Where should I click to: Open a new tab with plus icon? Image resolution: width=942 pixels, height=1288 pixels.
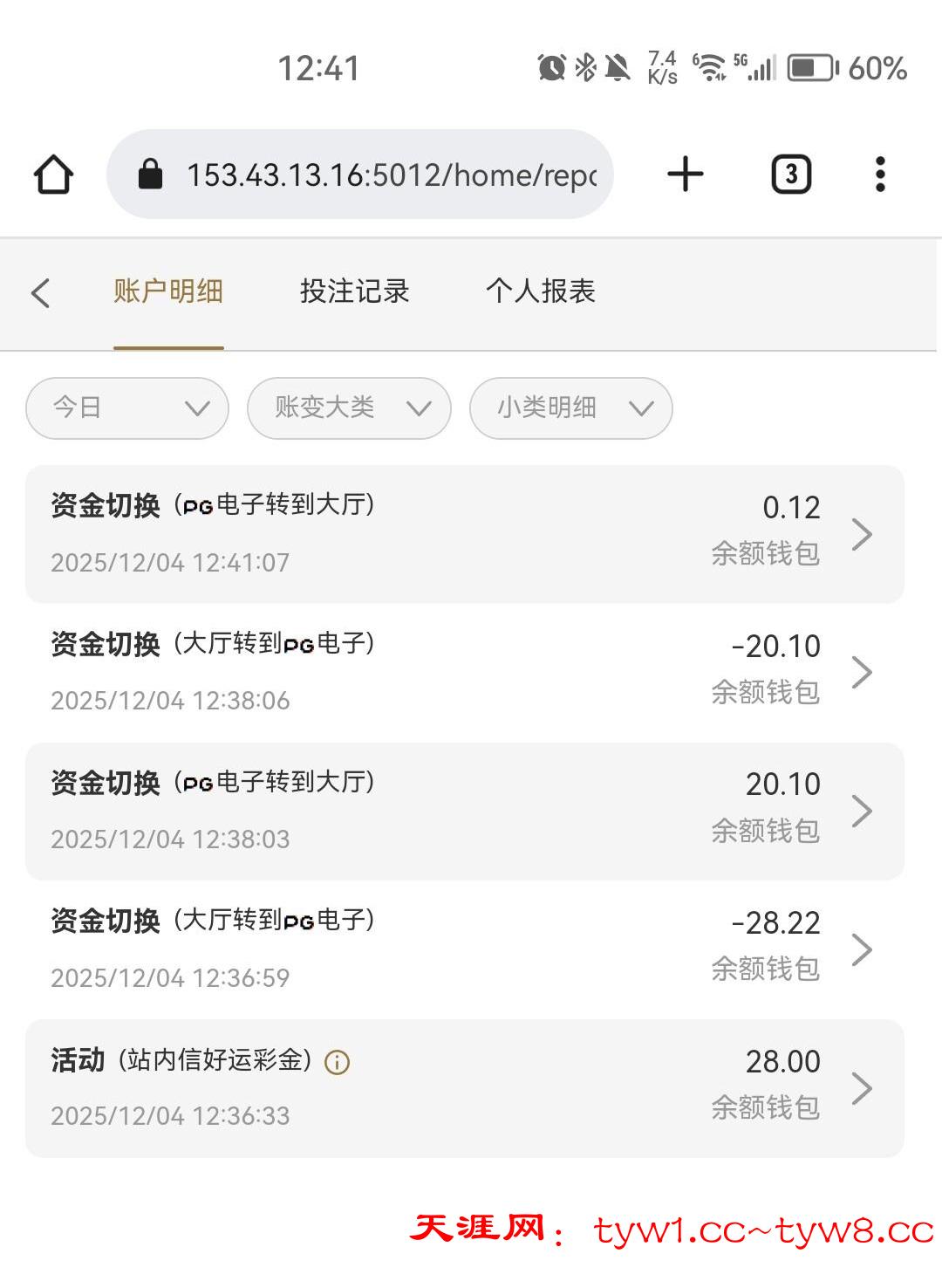[686, 175]
